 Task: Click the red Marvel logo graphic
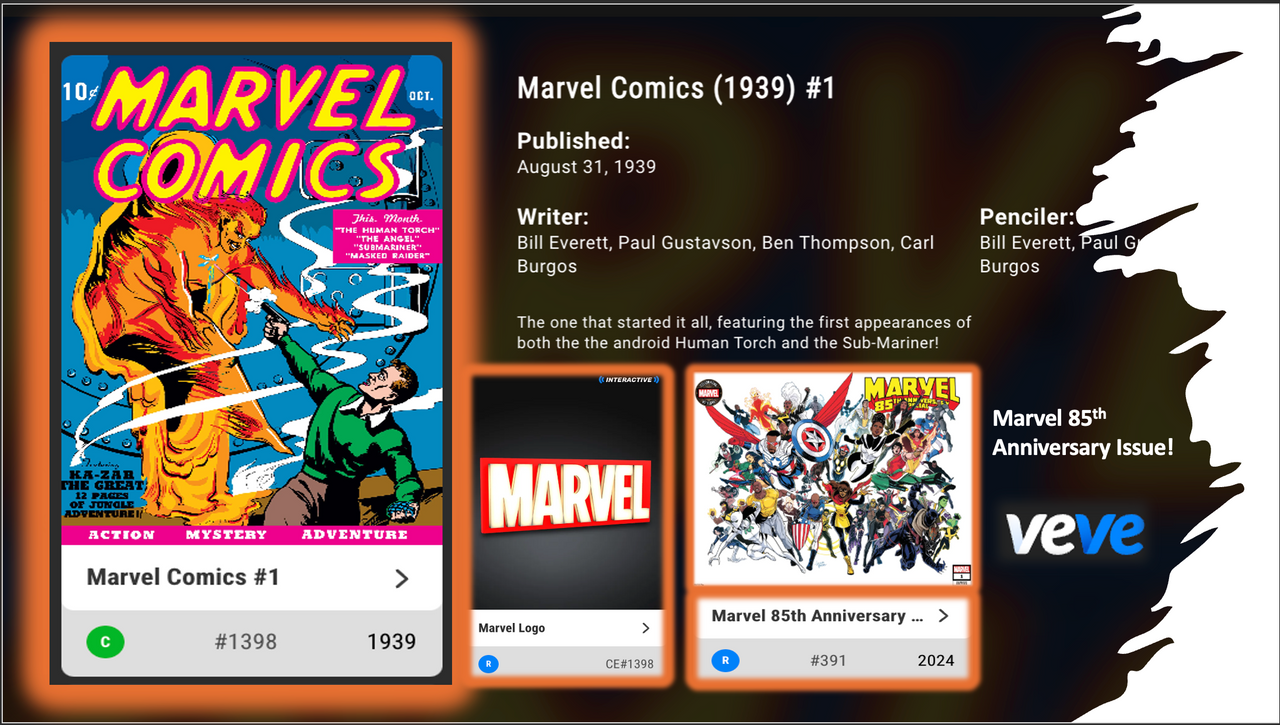[x=565, y=497]
